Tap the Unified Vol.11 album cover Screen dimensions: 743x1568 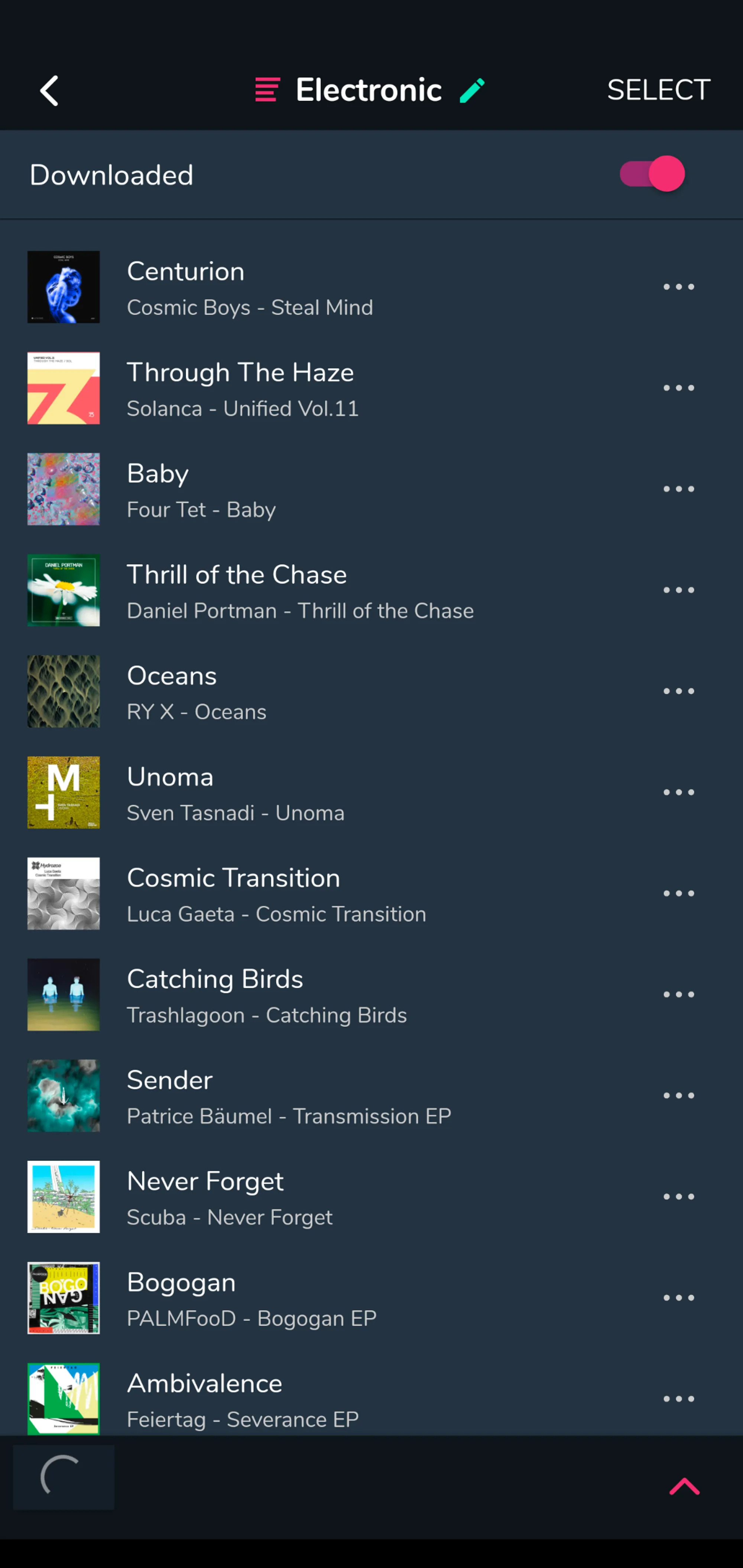point(63,388)
